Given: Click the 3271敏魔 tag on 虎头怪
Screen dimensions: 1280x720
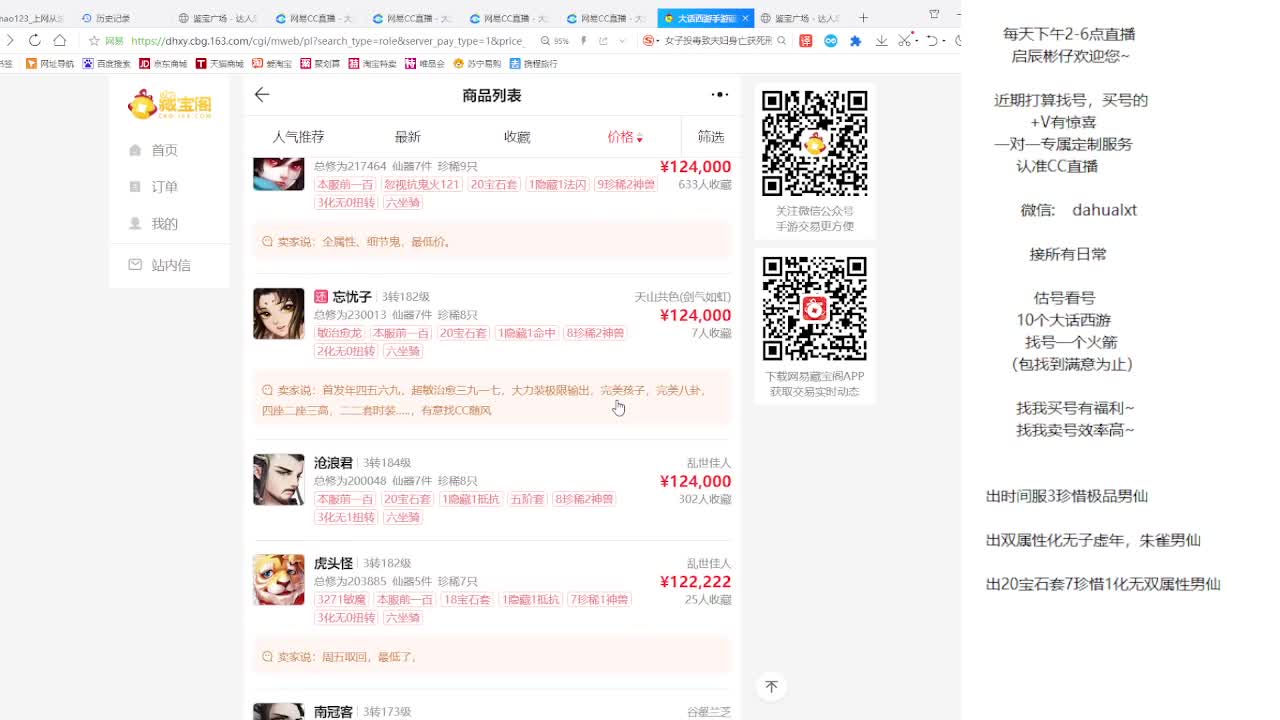Looking at the screenshot, I should pos(342,600).
